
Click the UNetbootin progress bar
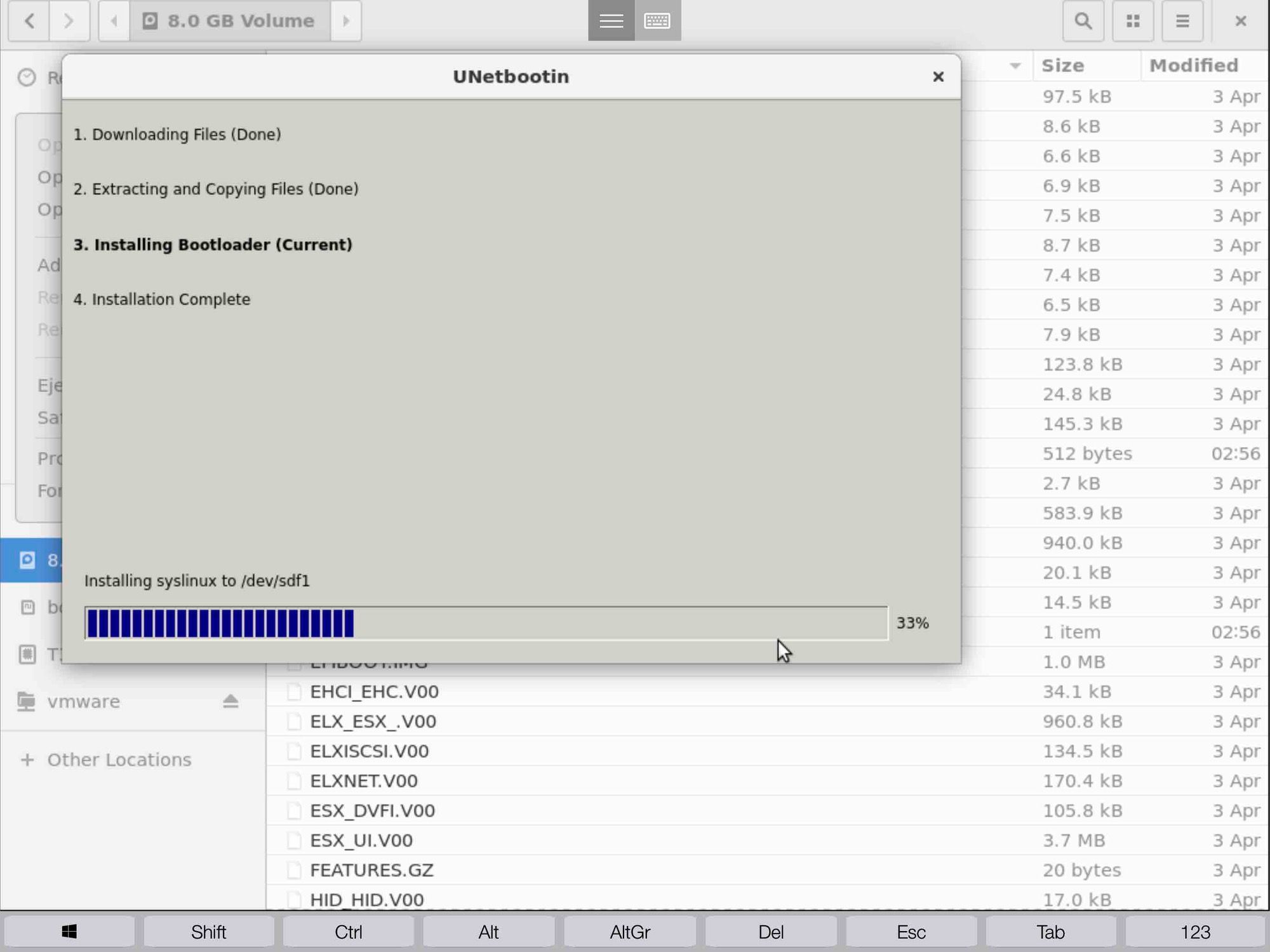coord(486,623)
